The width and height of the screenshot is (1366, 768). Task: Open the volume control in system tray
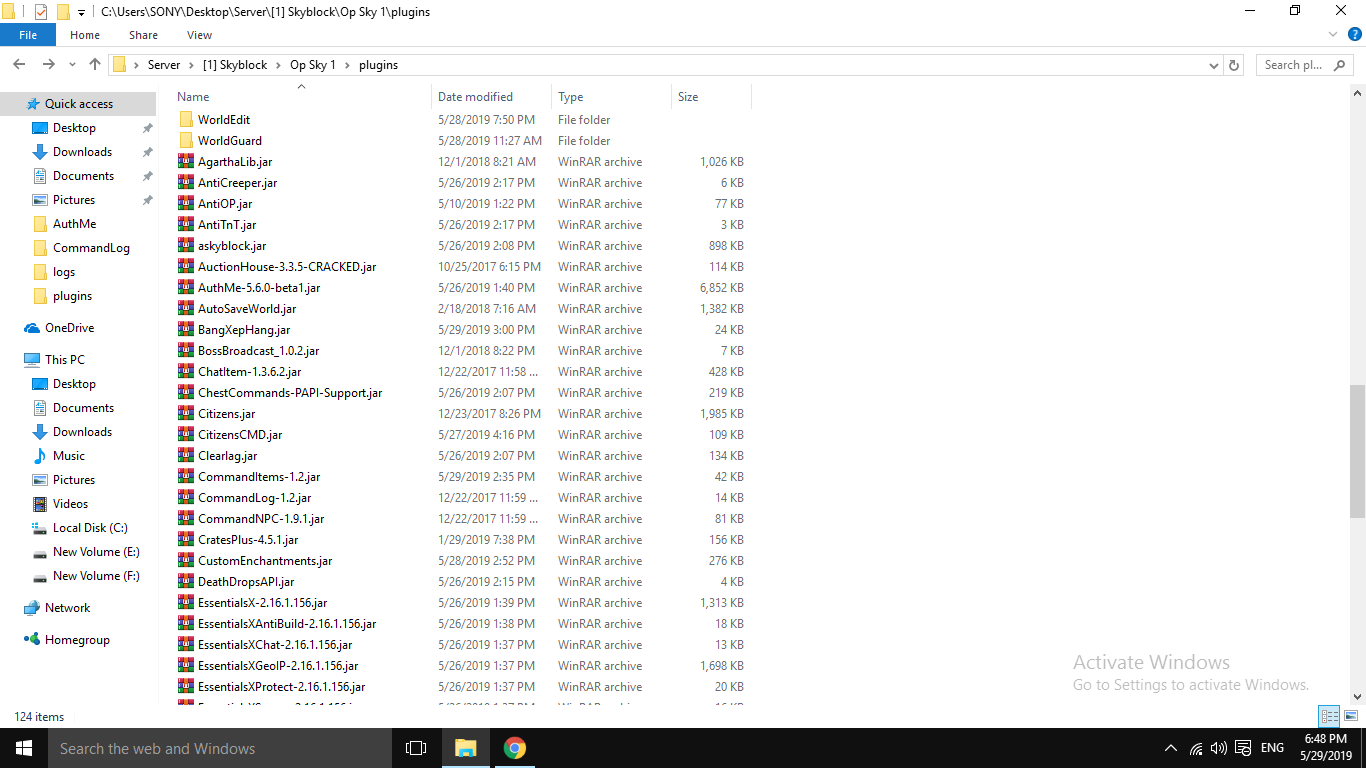[1218, 748]
